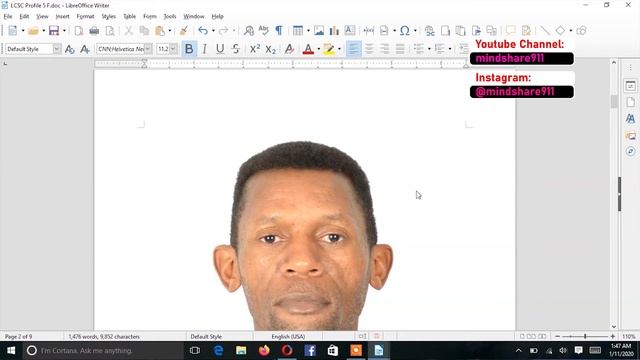Open the bullet list dropdown arrow
The image size is (640, 360).
(x=429, y=49)
